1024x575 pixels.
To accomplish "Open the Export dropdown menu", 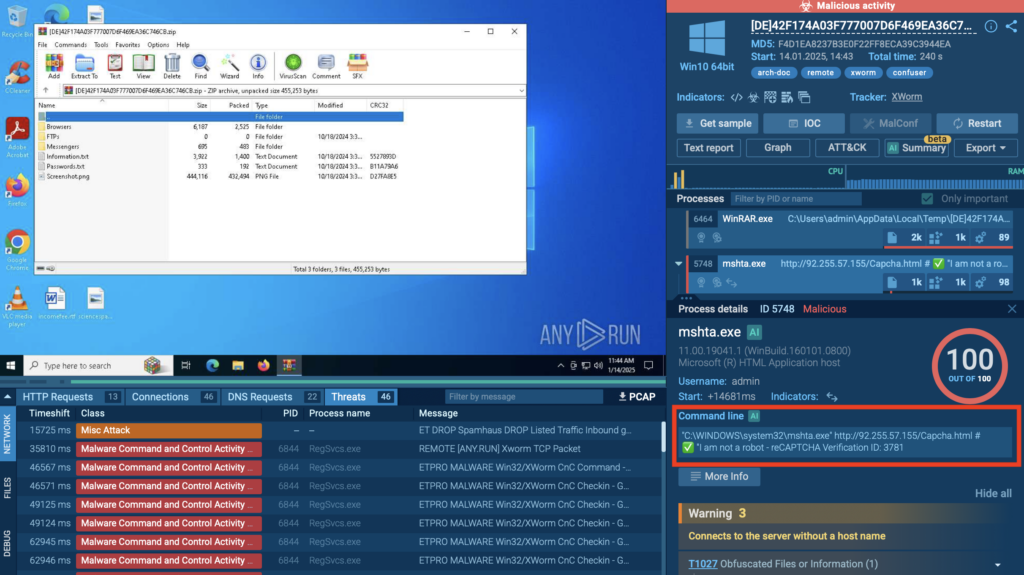I will coord(986,148).
